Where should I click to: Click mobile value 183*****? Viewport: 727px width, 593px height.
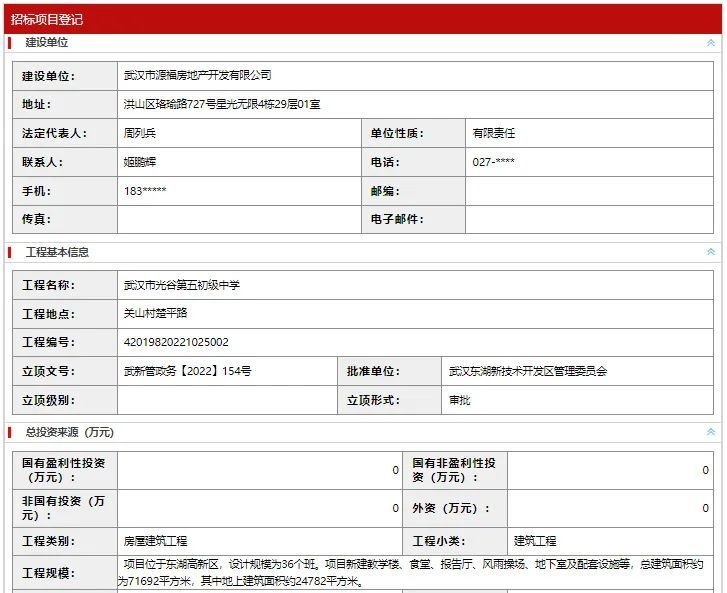coord(145,191)
